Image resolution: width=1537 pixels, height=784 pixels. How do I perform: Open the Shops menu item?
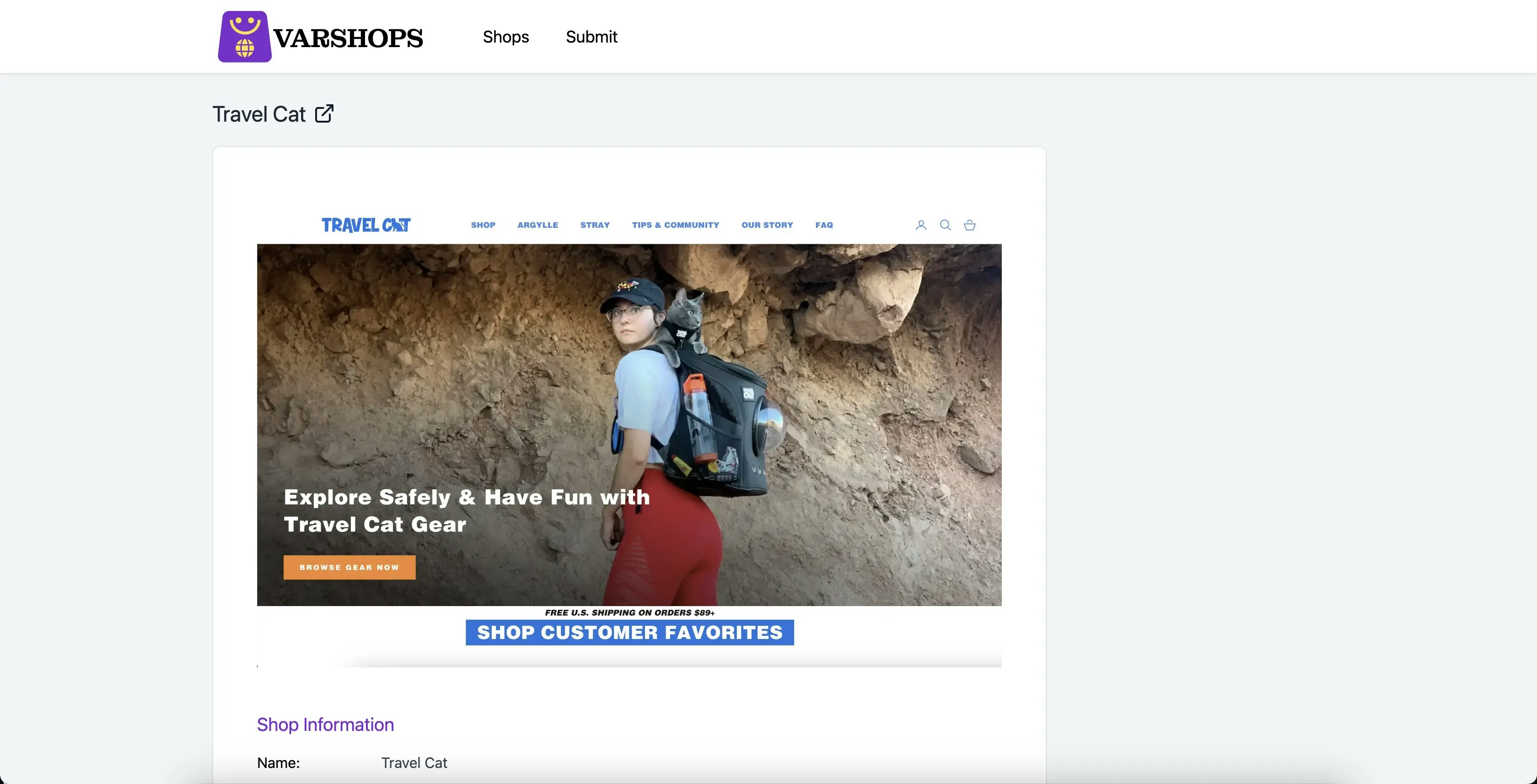pyautogui.click(x=505, y=37)
